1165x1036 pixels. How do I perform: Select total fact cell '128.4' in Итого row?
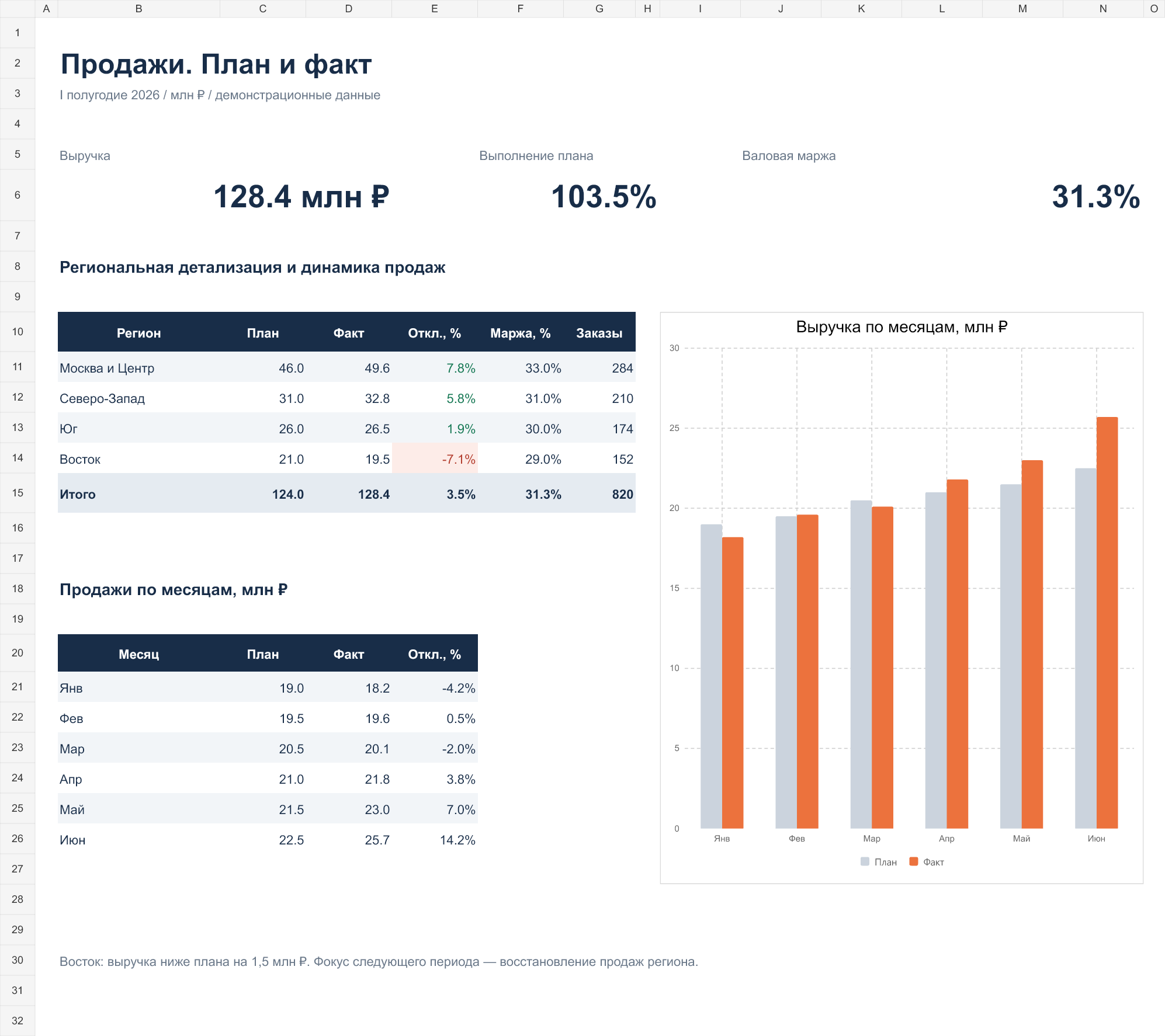(x=349, y=494)
